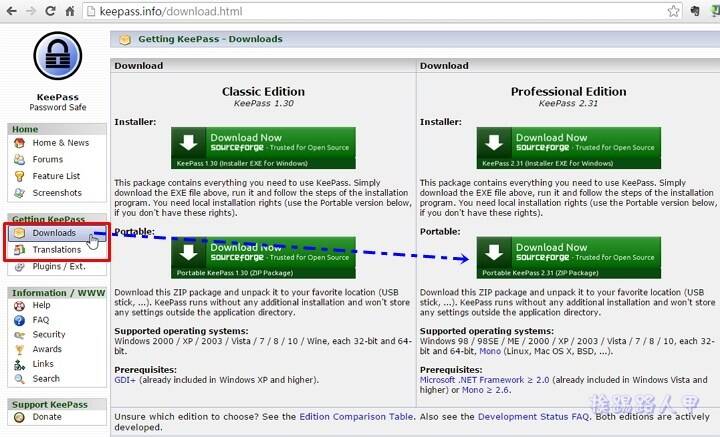
Task: Click the Links icon in sidebar
Action: pyautogui.click(x=19, y=364)
